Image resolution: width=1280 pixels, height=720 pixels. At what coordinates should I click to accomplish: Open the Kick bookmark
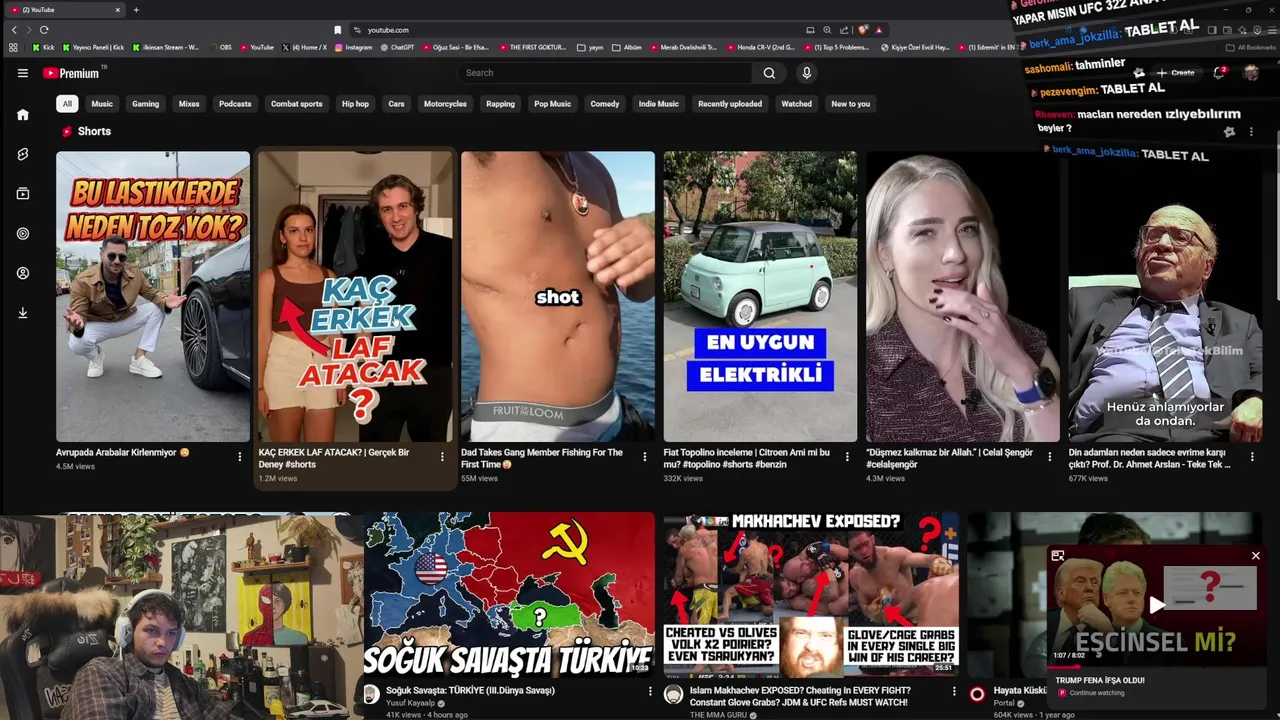[43, 47]
